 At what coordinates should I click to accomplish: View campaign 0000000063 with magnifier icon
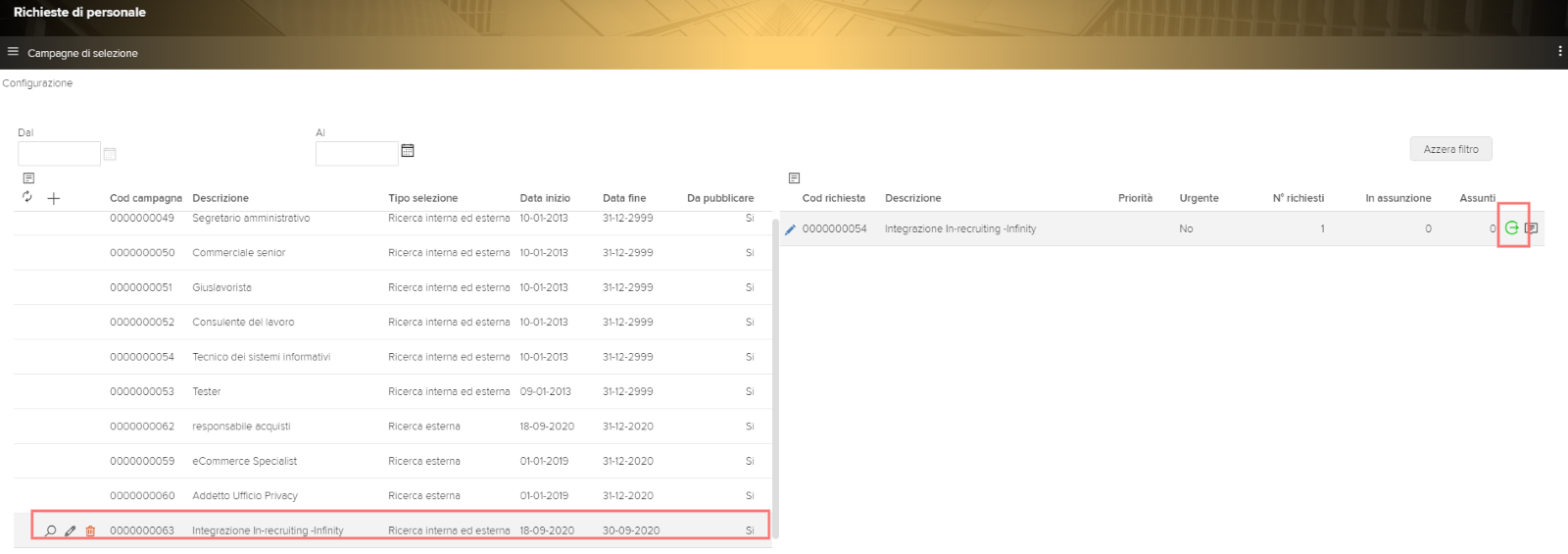point(50,530)
